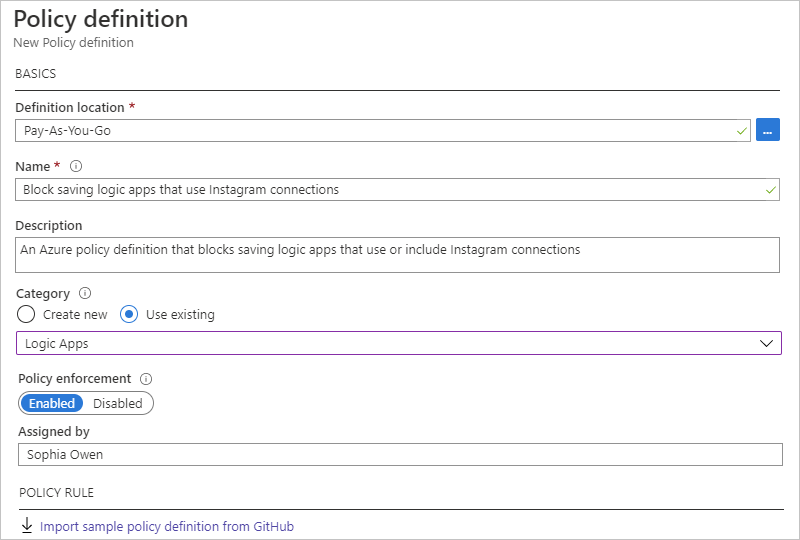Screen dimensions: 800x540
Task: Click the Name field green checkmark
Action: 770,189
